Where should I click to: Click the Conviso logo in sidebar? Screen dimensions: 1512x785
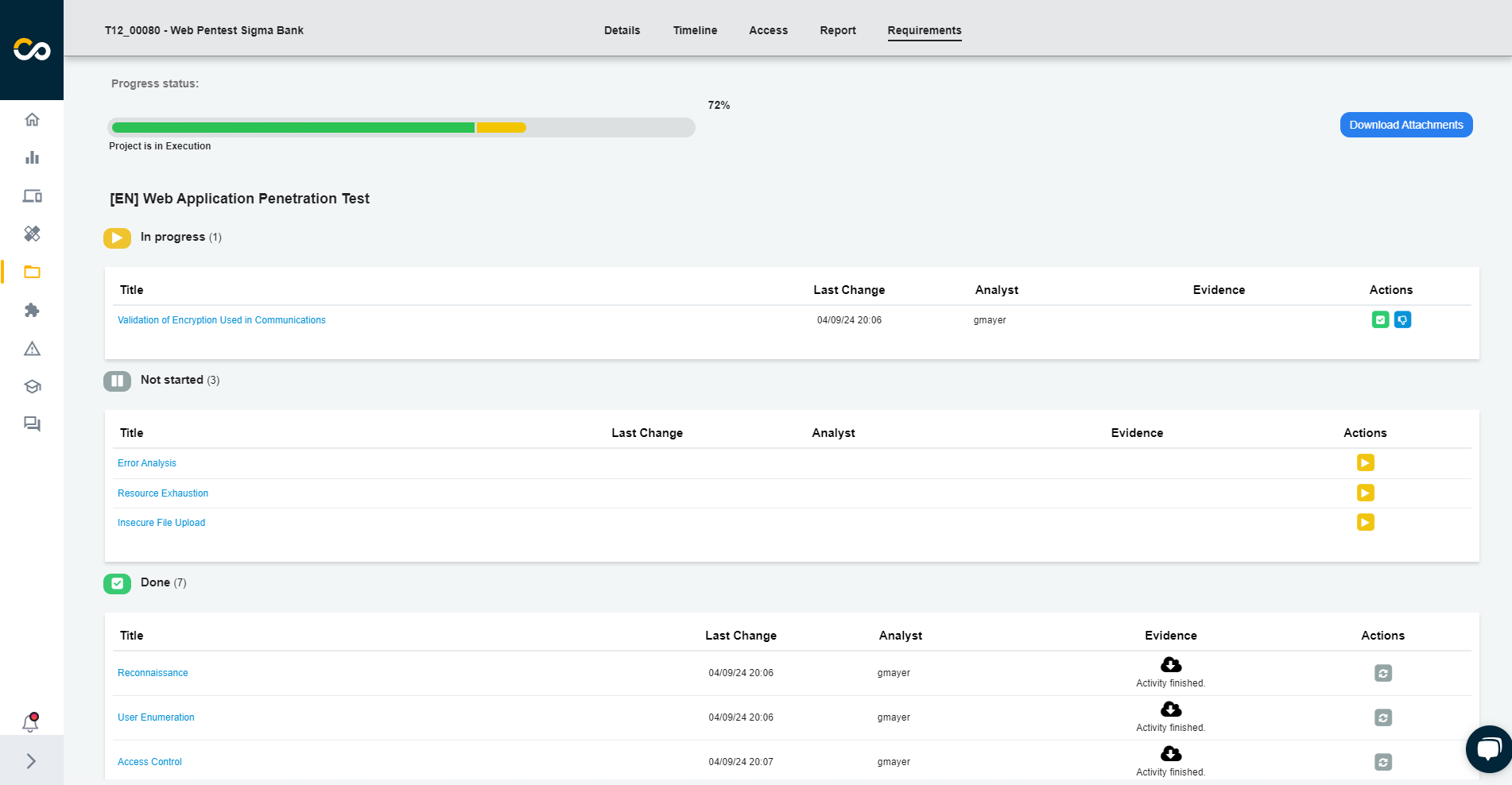32,49
